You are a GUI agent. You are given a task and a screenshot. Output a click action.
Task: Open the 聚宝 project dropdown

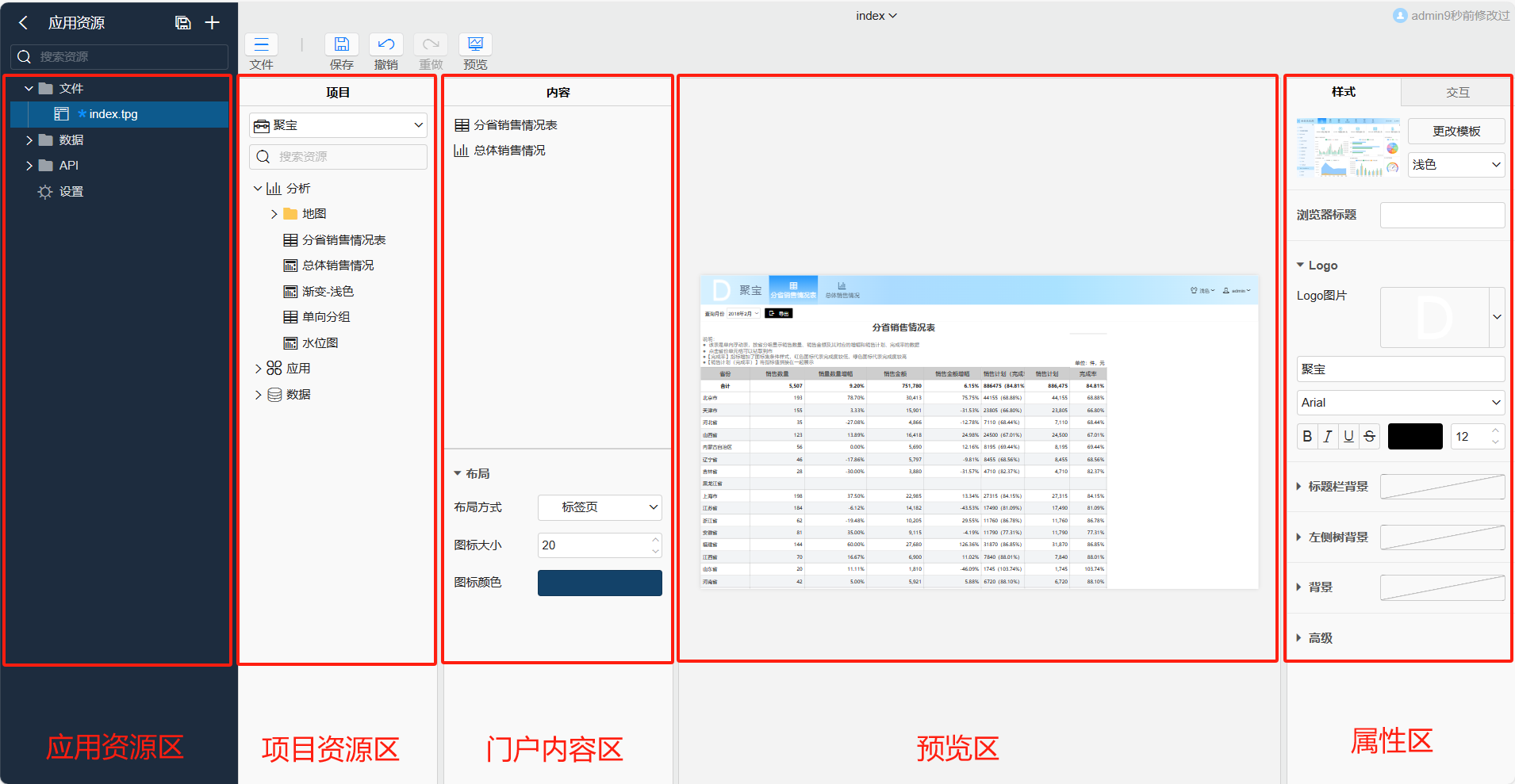[338, 125]
